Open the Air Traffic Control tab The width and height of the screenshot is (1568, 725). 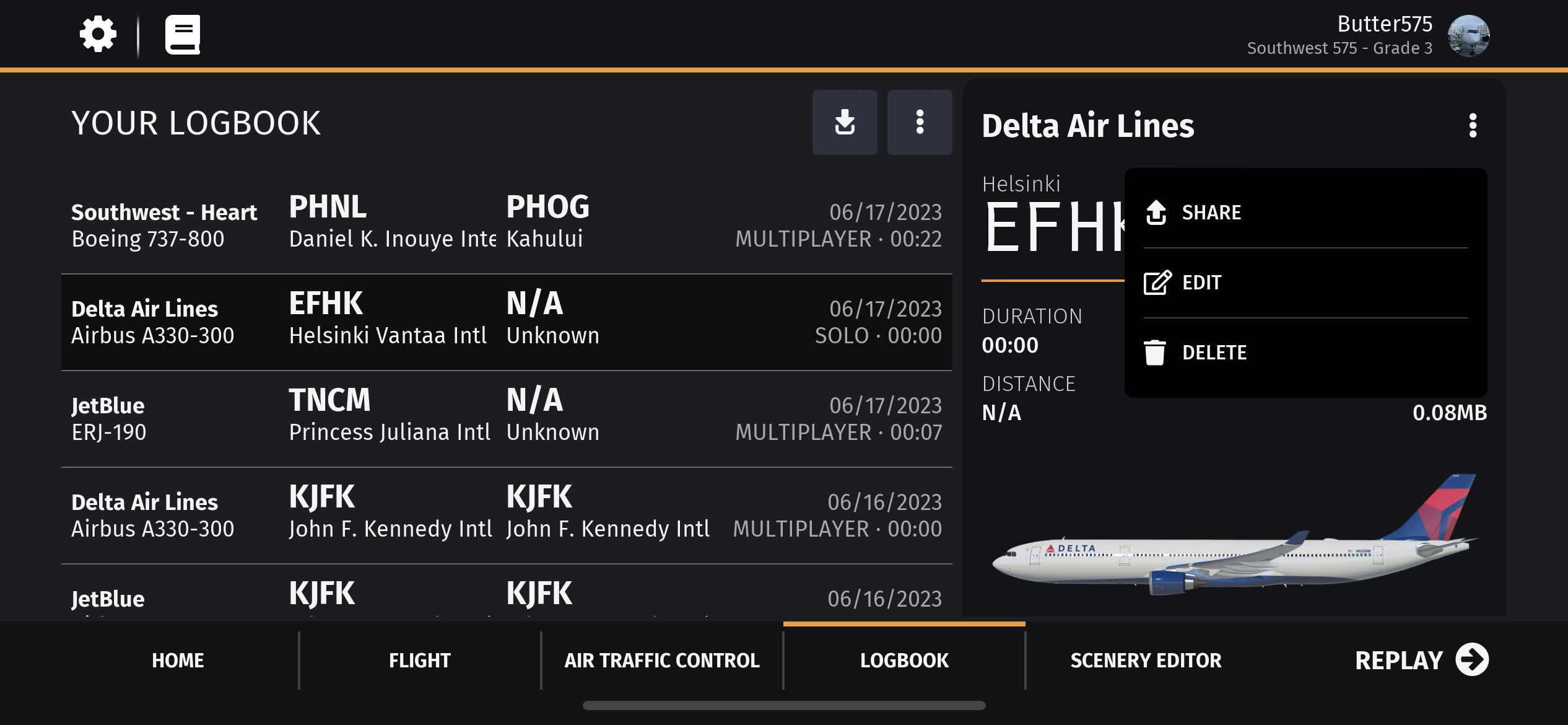click(662, 661)
